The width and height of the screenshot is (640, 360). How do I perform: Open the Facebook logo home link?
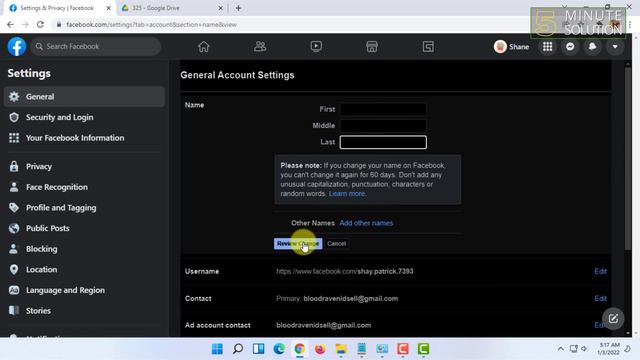pos(17,47)
